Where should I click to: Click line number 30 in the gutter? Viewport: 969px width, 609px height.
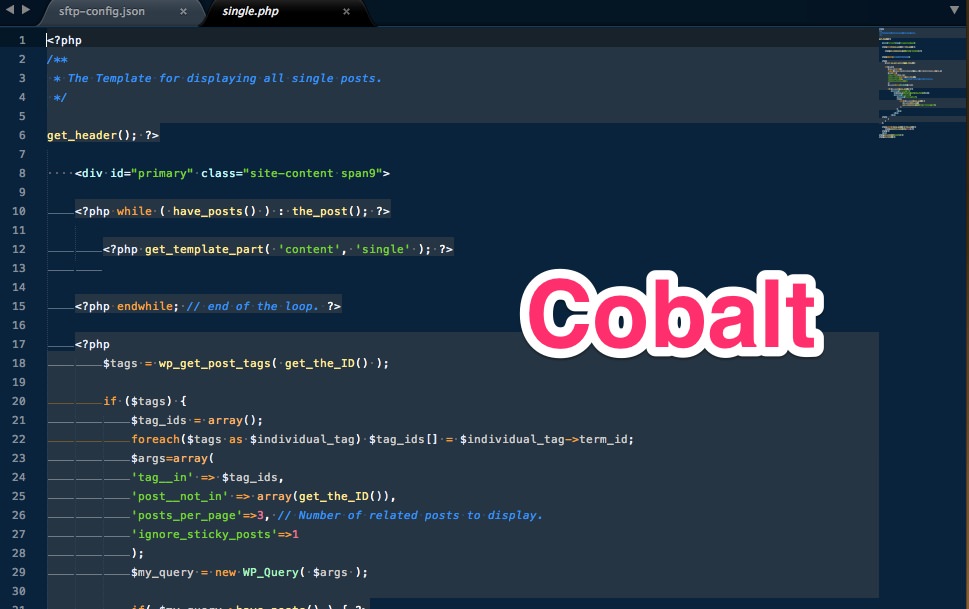pos(19,591)
